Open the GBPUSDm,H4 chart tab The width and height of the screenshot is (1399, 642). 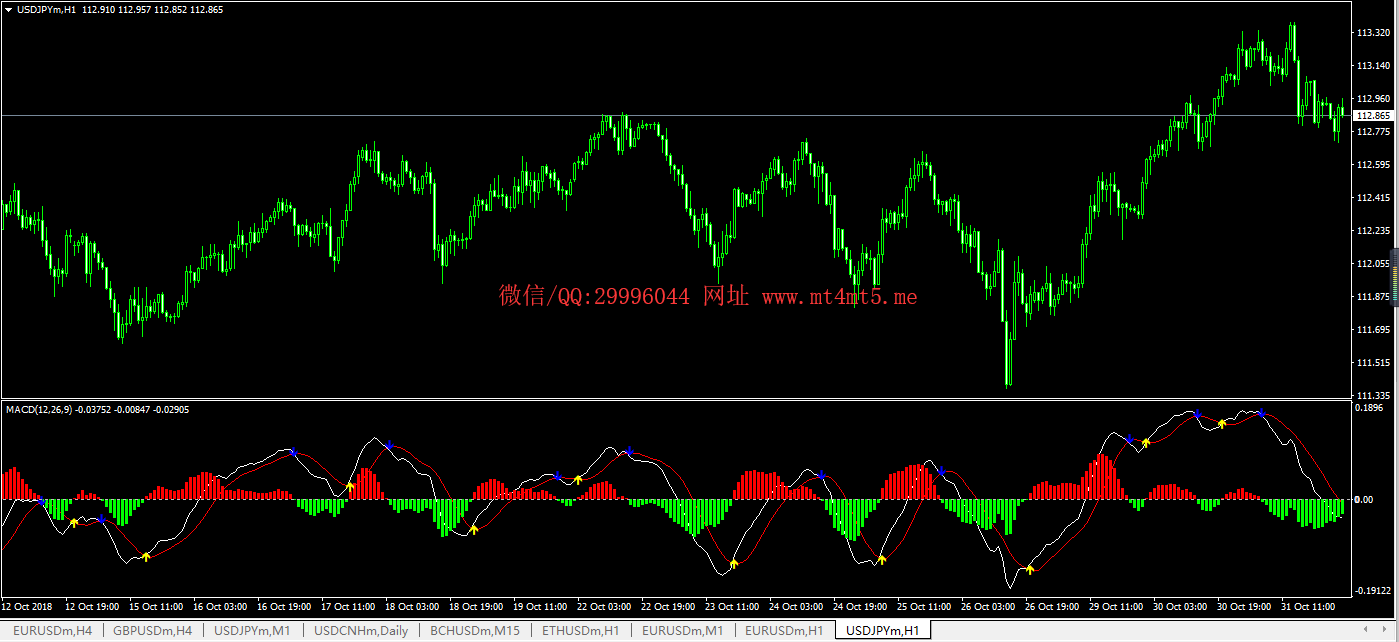tap(152, 631)
